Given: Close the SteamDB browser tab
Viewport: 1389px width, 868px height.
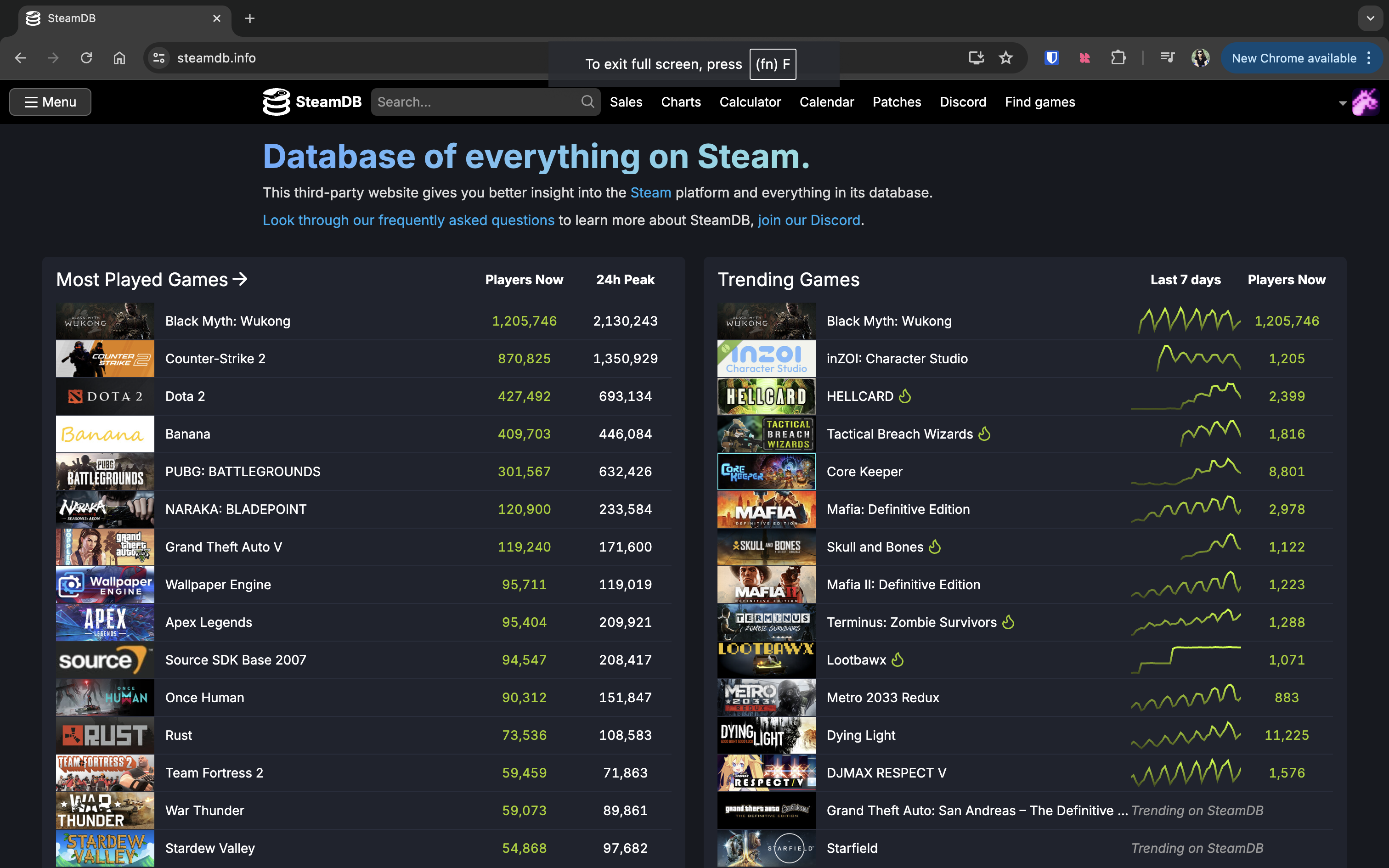Looking at the screenshot, I should 216,18.
